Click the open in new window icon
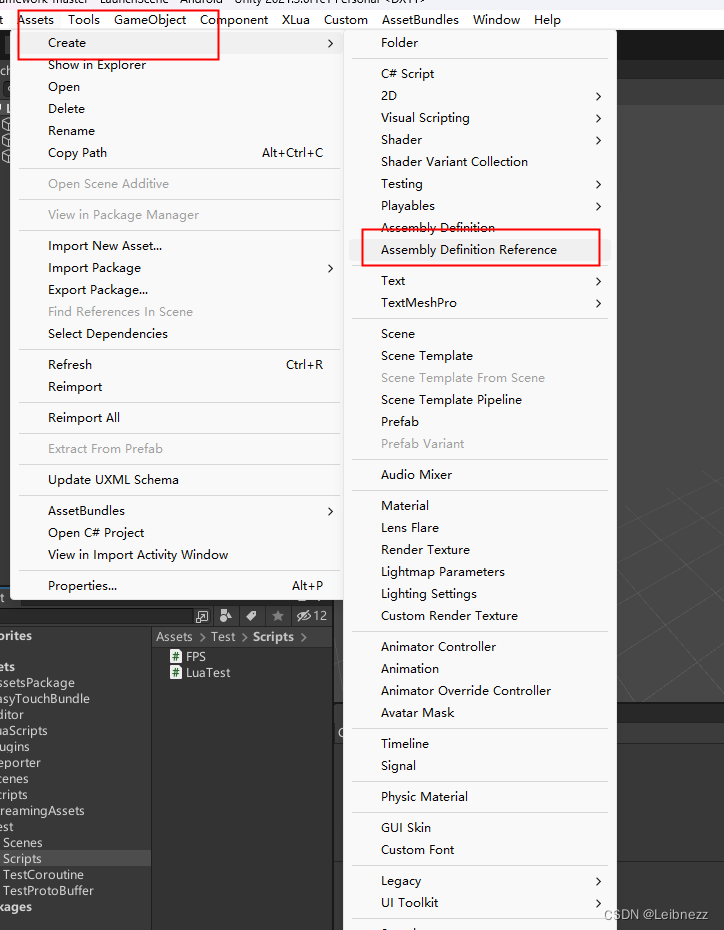The image size is (724, 930). 203,616
